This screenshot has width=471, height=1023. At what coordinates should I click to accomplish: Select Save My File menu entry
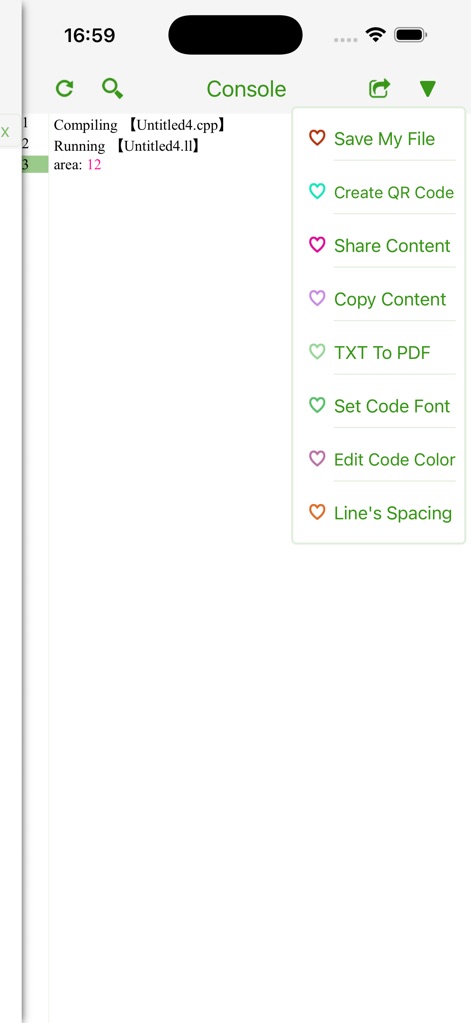point(379,138)
